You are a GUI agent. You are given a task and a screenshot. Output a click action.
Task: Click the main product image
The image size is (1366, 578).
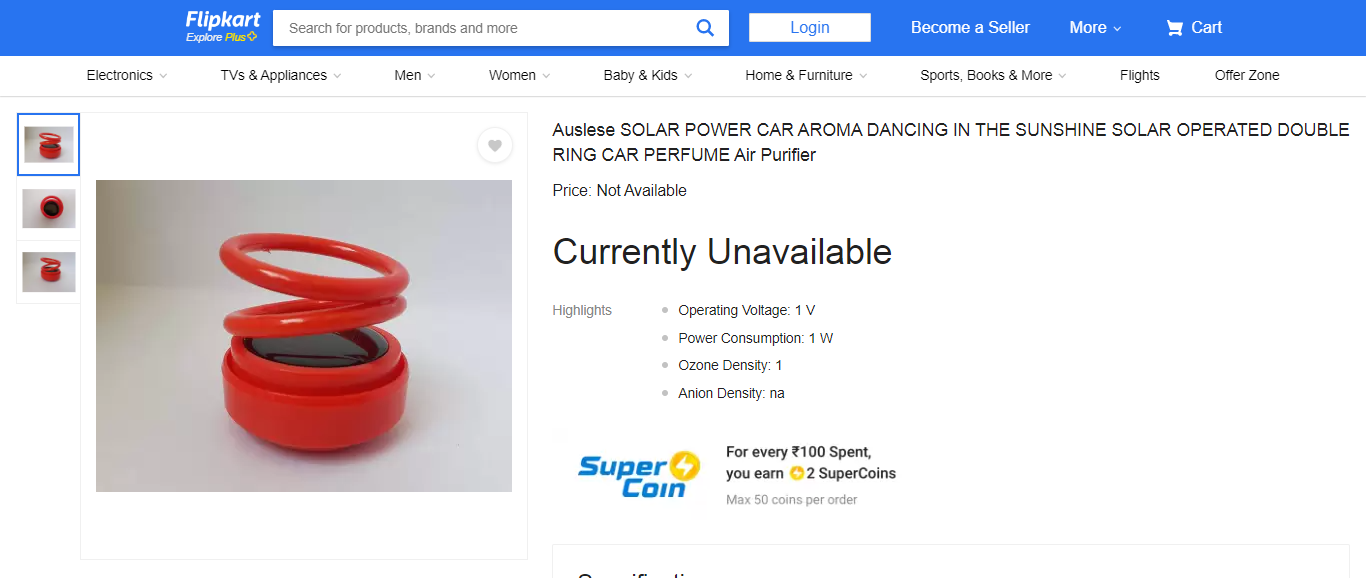point(304,336)
